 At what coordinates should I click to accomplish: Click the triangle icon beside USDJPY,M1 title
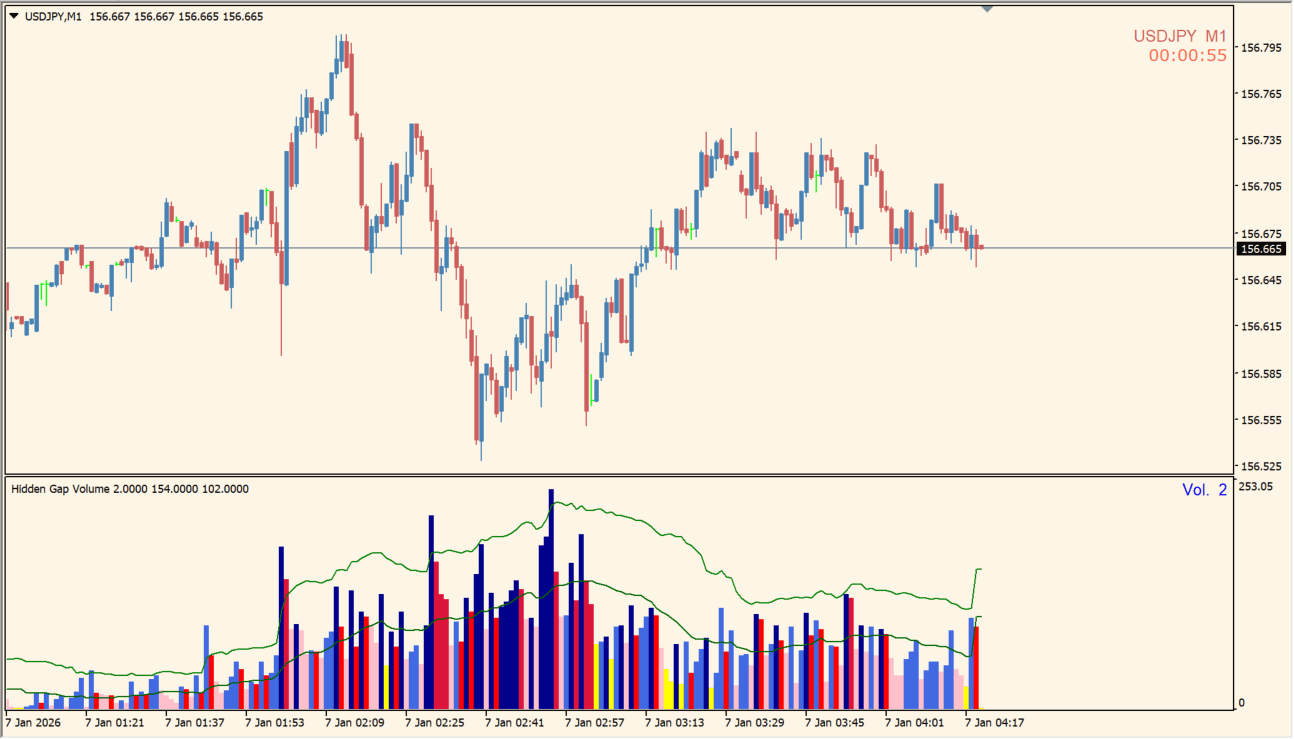[13, 17]
